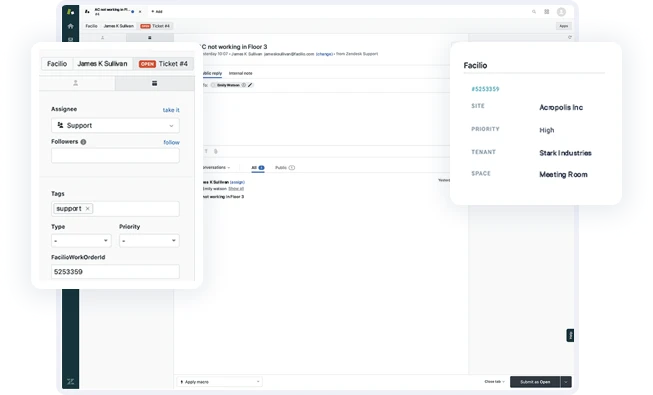Click the edit pencil next to Emily Watson
653x395 pixels.
(250, 85)
